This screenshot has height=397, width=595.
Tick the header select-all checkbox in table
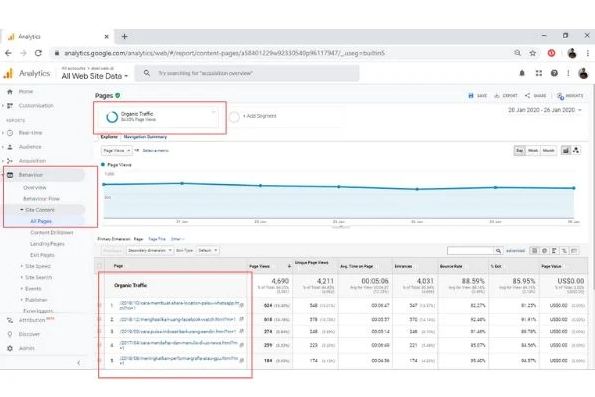(100, 266)
